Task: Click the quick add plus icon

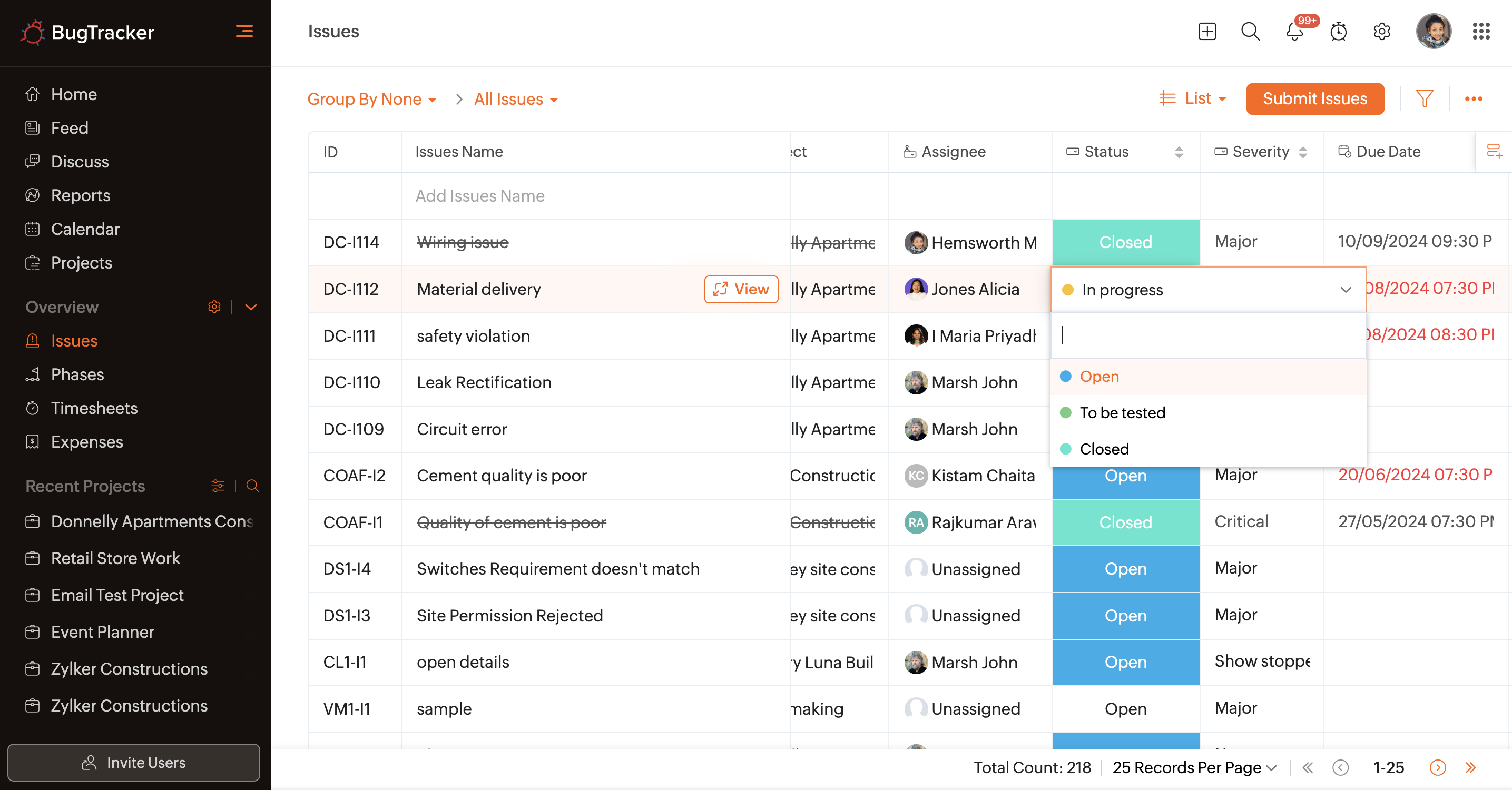Action: point(1207,32)
